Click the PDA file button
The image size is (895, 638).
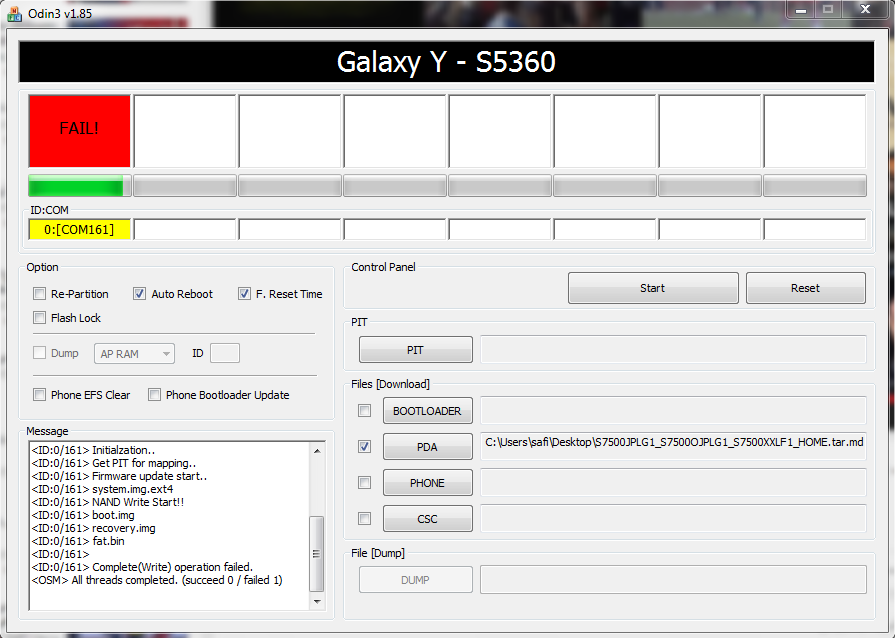[x=428, y=447]
